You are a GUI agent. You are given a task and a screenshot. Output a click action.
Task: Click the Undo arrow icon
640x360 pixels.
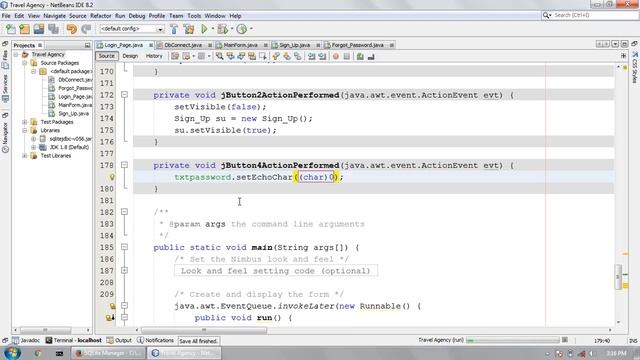(x=71, y=29)
